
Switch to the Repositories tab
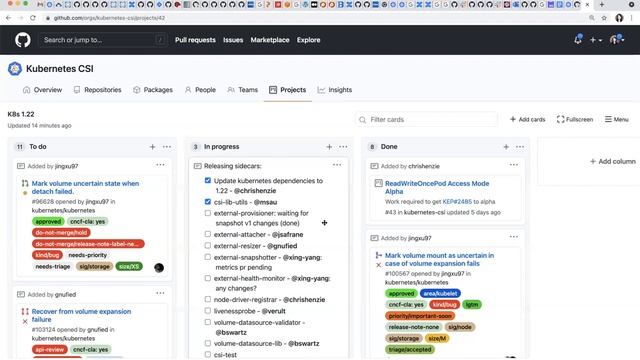click(98, 90)
